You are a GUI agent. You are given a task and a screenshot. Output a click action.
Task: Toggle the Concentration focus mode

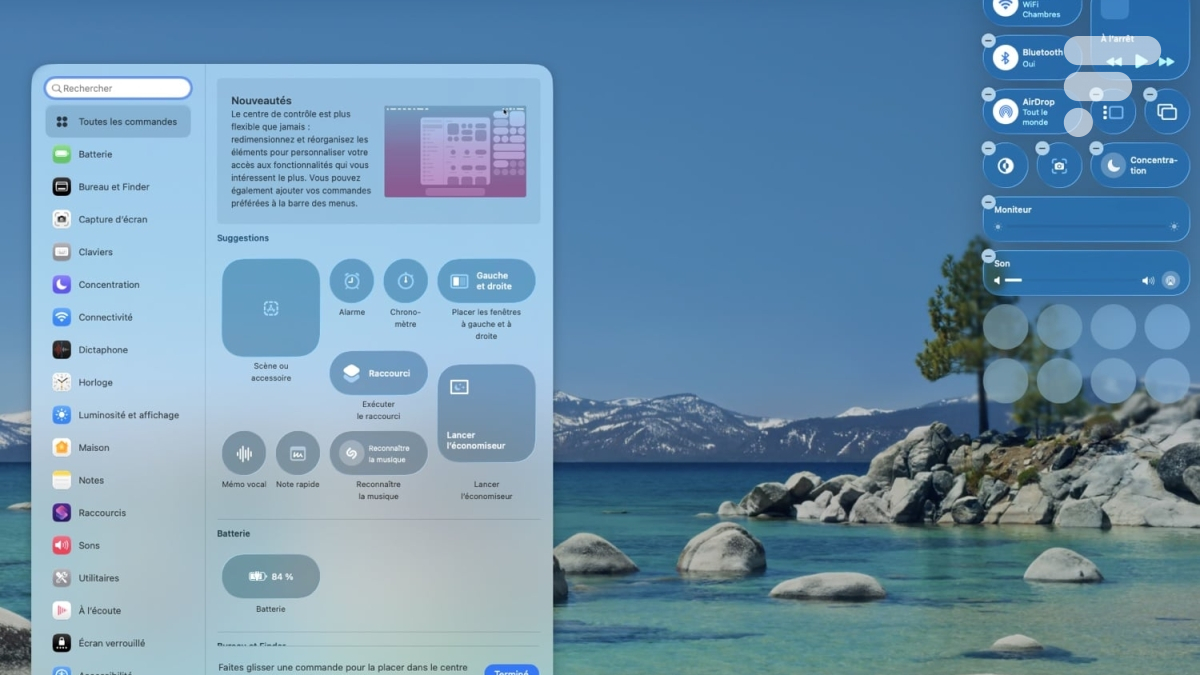click(x=1114, y=166)
